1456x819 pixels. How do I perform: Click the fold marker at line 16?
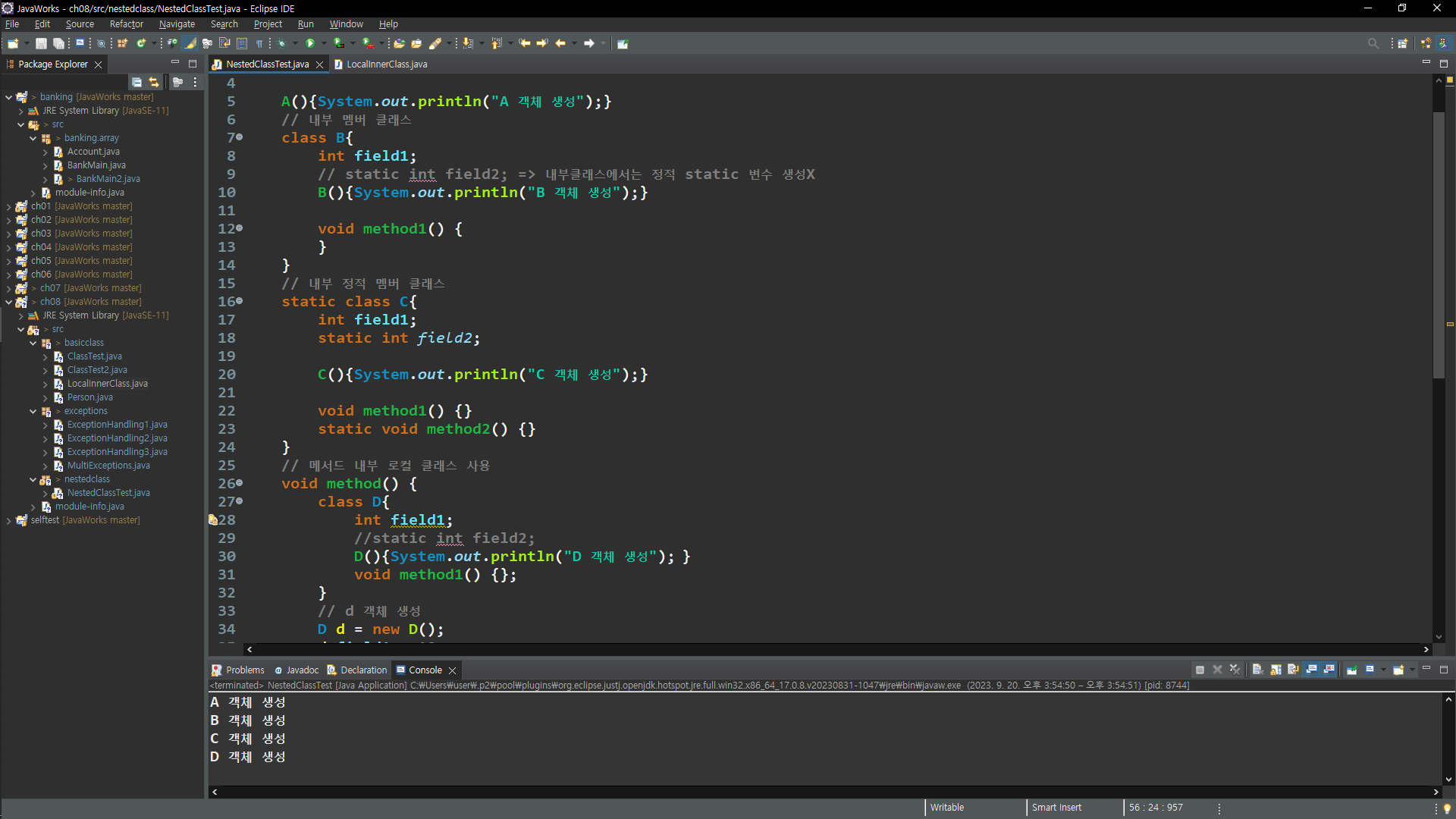pyautogui.click(x=240, y=301)
